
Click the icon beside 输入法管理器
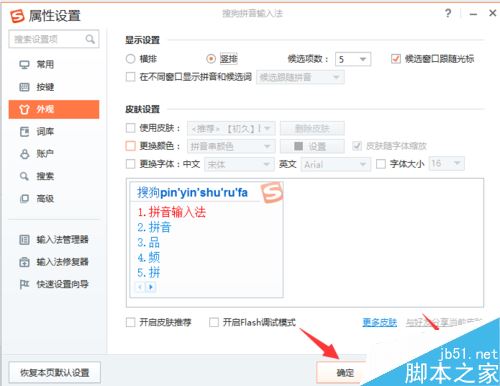point(24,240)
